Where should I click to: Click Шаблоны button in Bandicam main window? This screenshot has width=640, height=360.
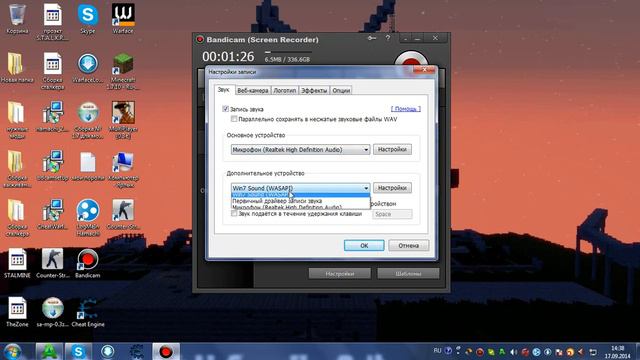pyautogui.click(x=408, y=273)
